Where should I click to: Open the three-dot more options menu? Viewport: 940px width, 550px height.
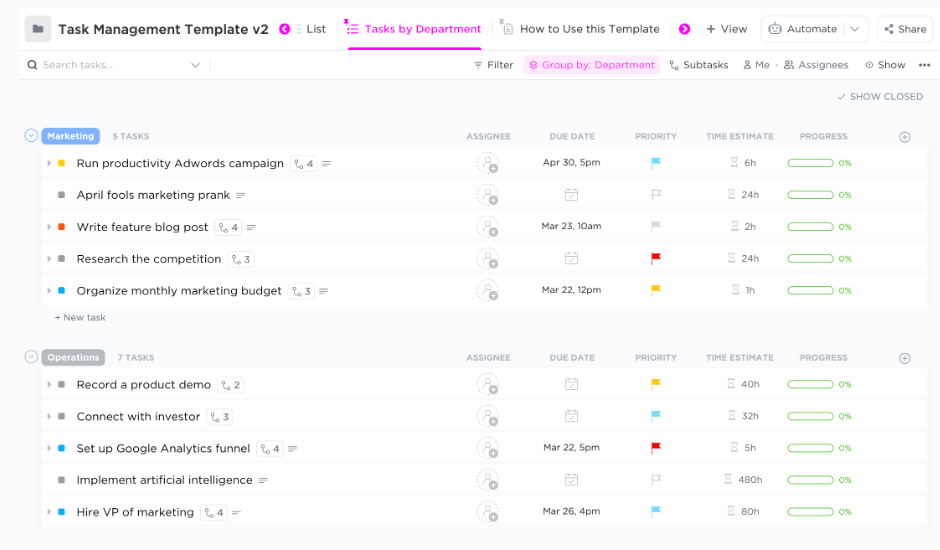pos(923,65)
